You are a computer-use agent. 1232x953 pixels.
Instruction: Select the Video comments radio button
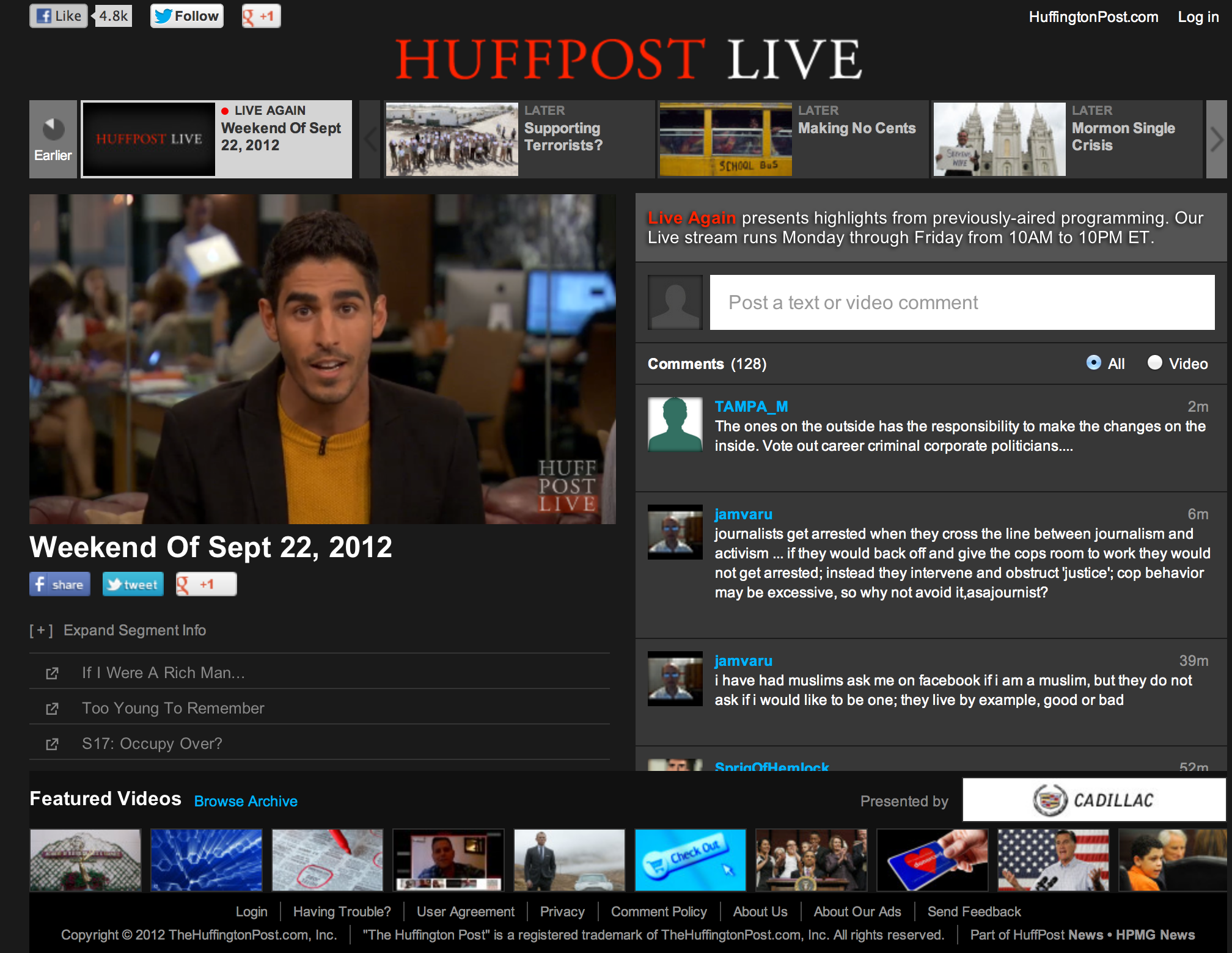pos(1155,363)
